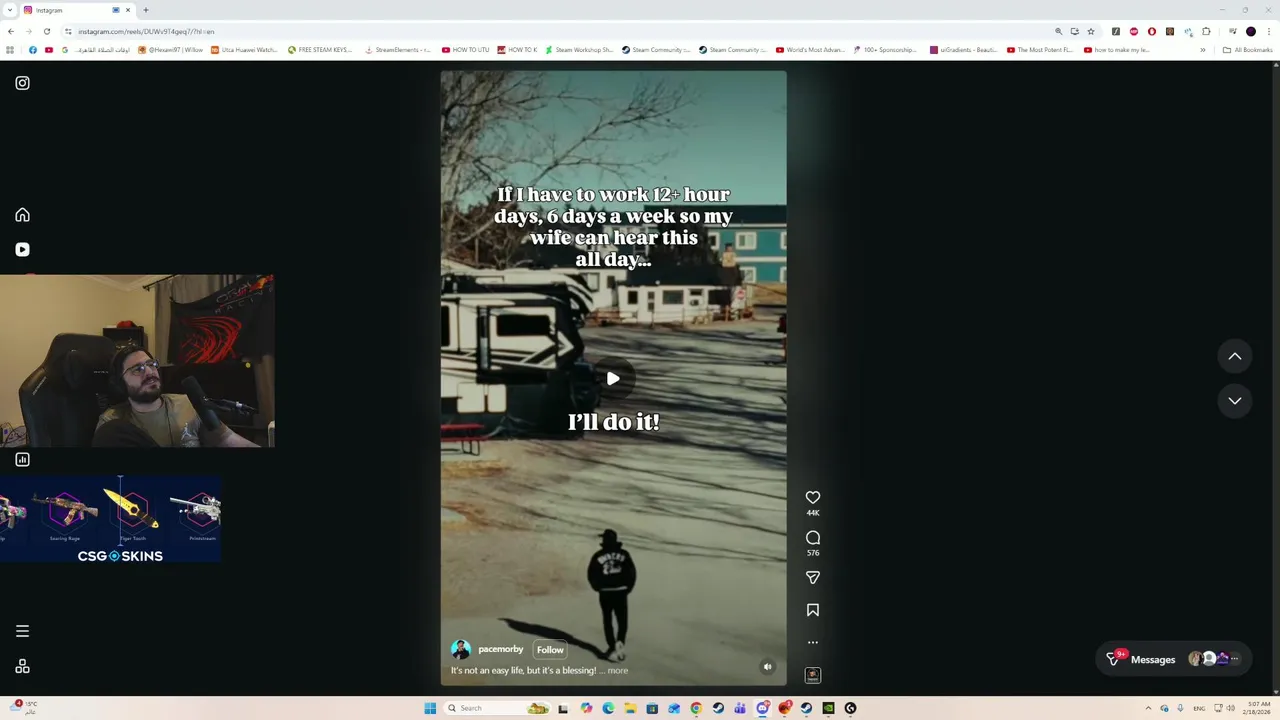Expand the caption with 'more'
The height and width of the screenshot is (720, 1280).
618,670
